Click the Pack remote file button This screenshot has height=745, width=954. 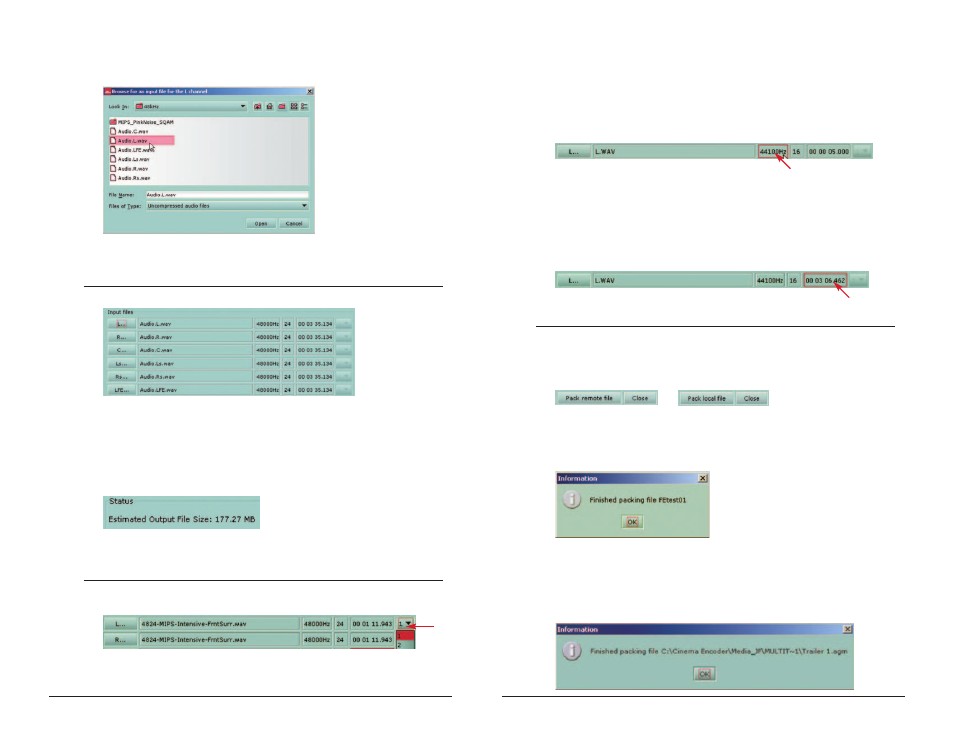tap(589, 398)
